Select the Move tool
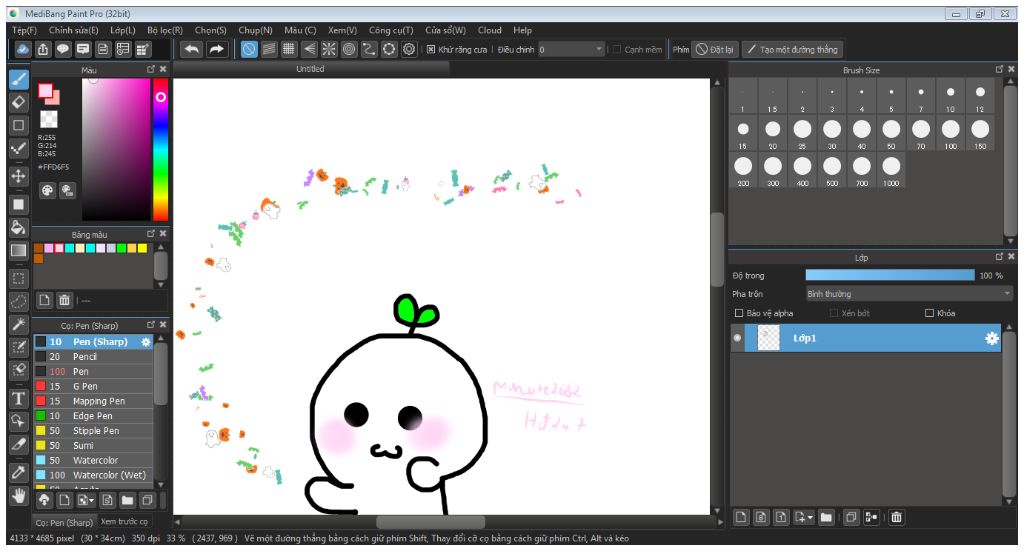 click(18, 176)
